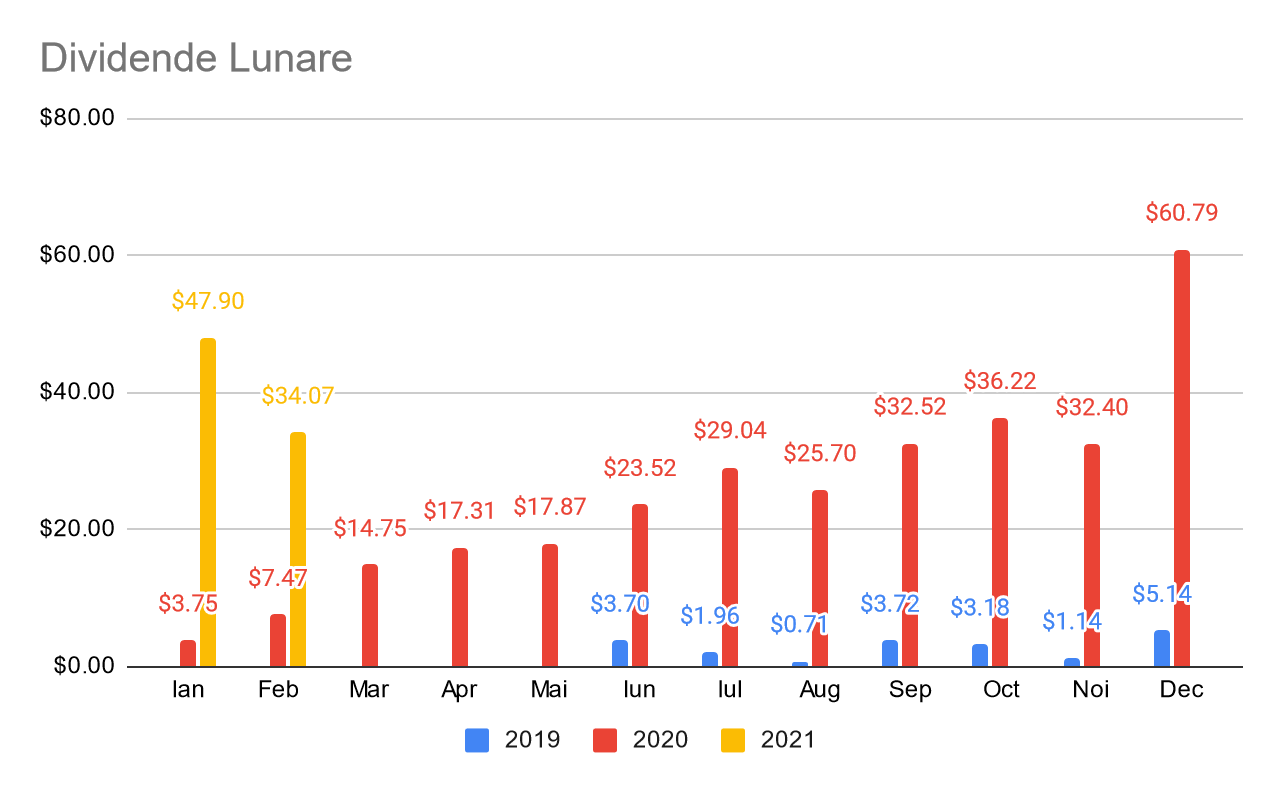This screenshot has width=1282, height=792.
Task: Click the "$32.40" data label
Action: coord(1092,407)
